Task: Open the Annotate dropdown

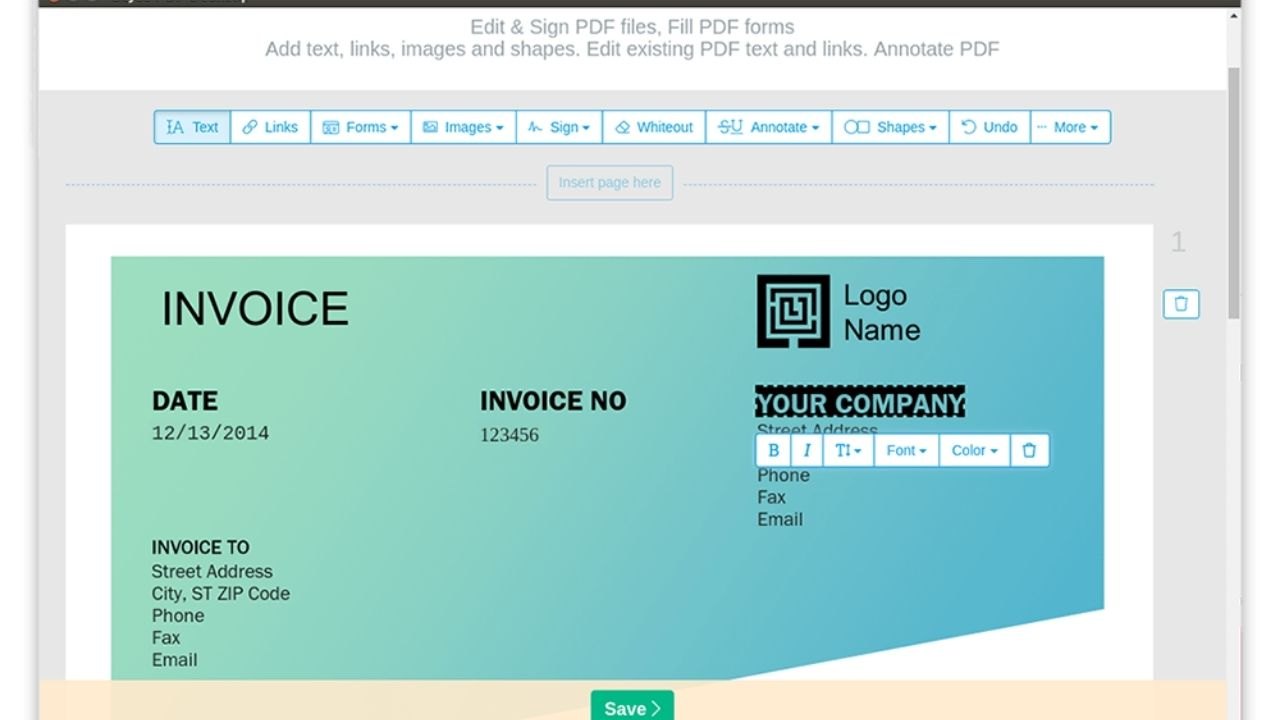Action: 769,127
